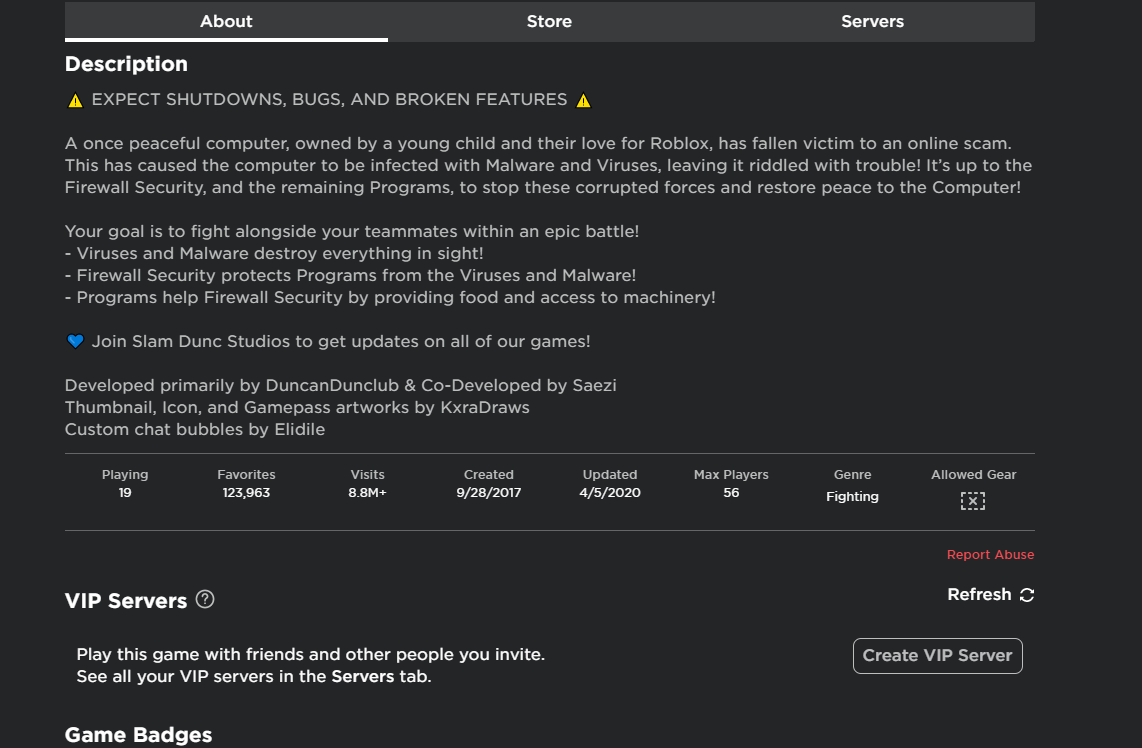Click the Max Players value 56

(731, 492)
